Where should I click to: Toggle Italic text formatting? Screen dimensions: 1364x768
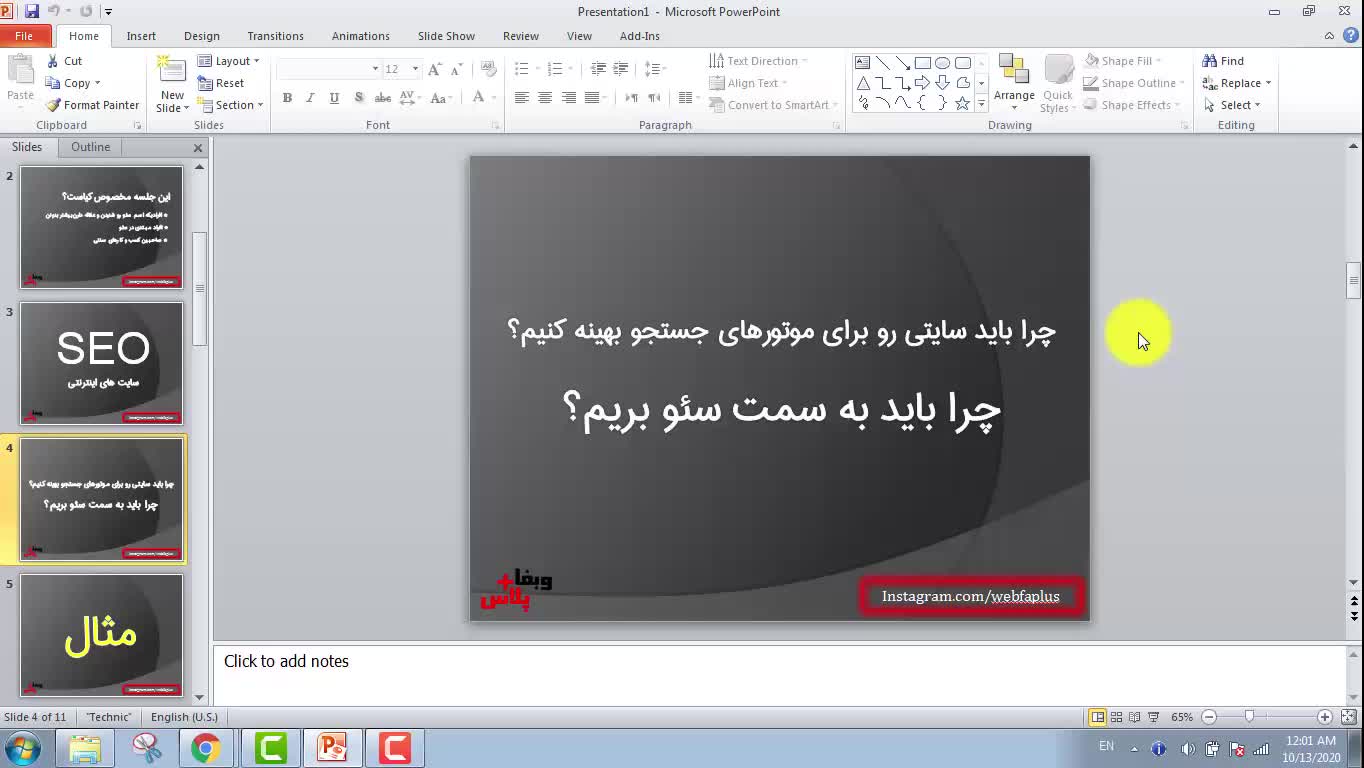tap(310, 98)
